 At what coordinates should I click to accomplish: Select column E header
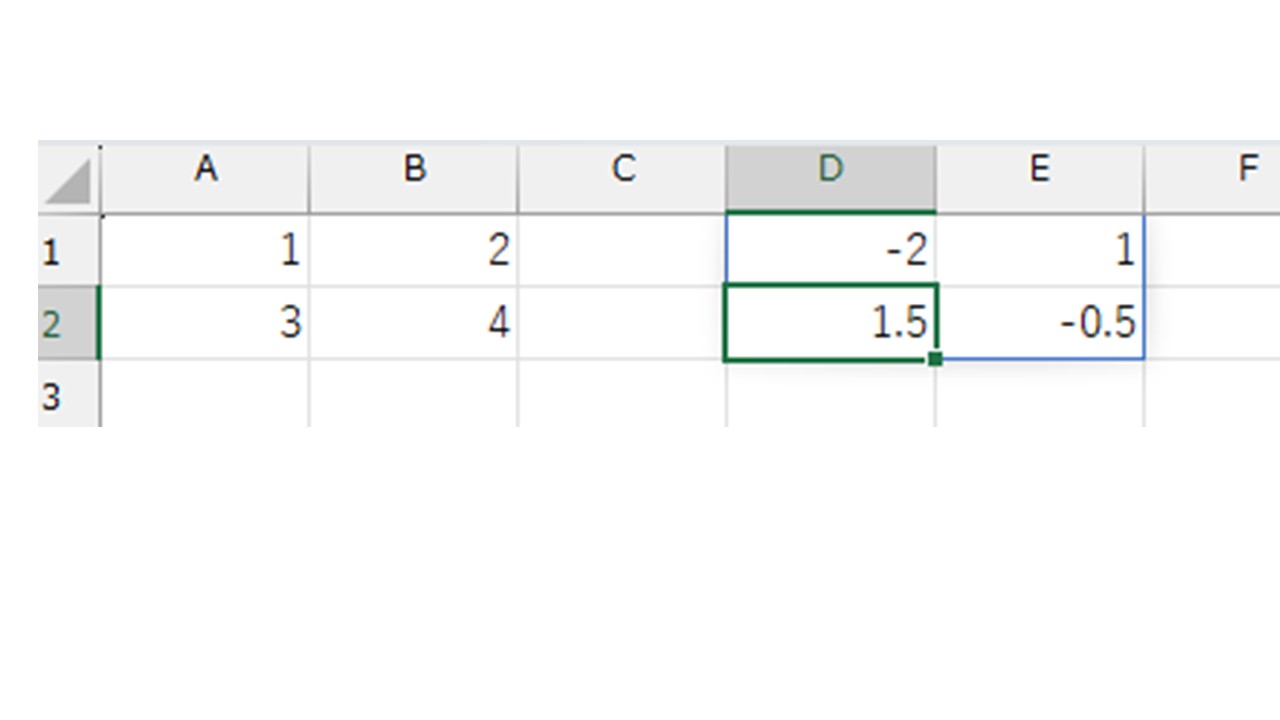point(1040,179)
